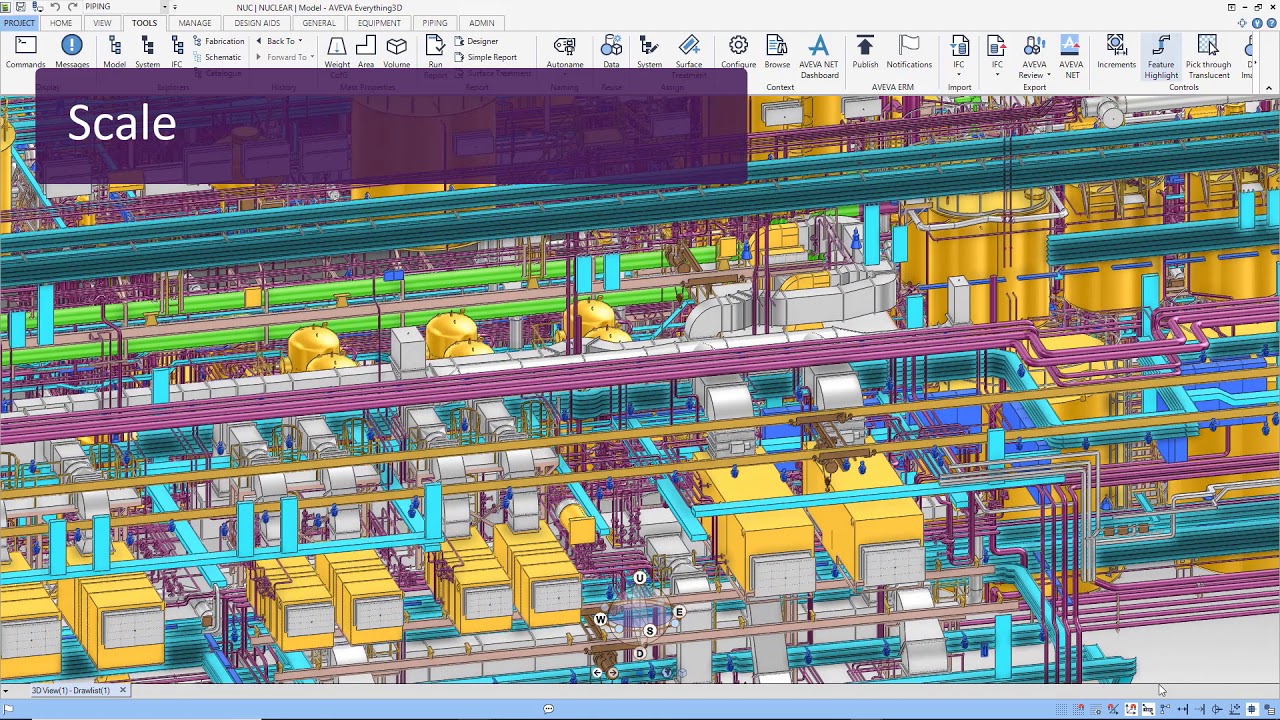Screen dimensions: 1280x720
Task: Toggle the highlighted magnet axes snap option
Action: [x=1131, y=710]
